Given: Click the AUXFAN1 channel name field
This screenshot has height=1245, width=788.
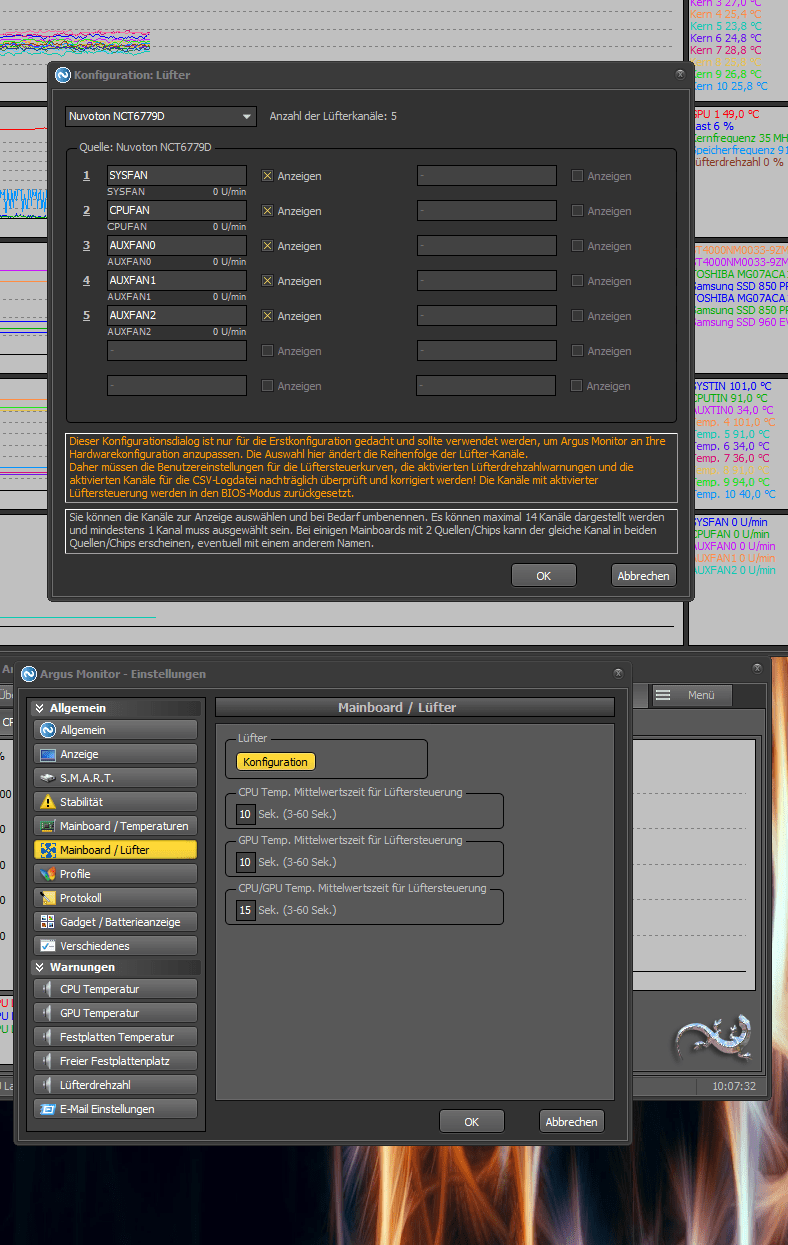Looking at the screenshot, I should point(176,281).
